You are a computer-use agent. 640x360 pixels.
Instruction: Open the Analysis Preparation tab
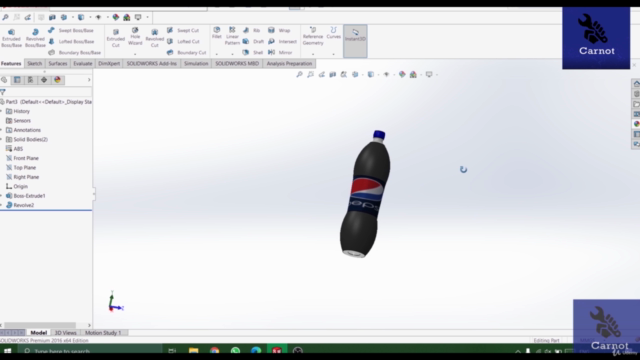click(289, 64)
